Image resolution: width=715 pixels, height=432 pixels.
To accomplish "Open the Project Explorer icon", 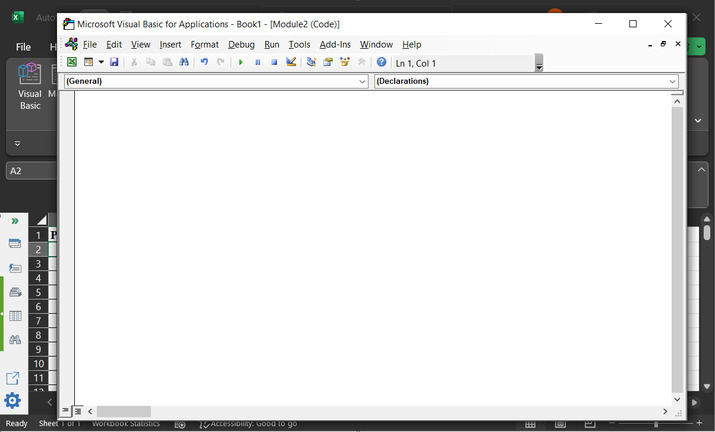I will click(x=311, y=62).
